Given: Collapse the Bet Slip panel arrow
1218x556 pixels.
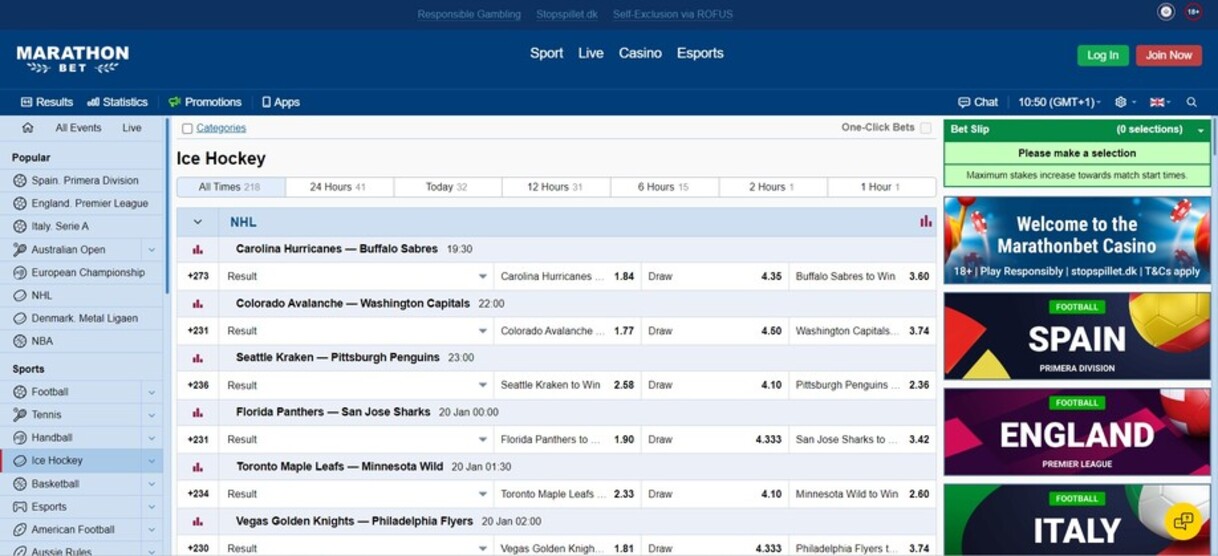Looking at the screenshot, I should point(1201,130).
